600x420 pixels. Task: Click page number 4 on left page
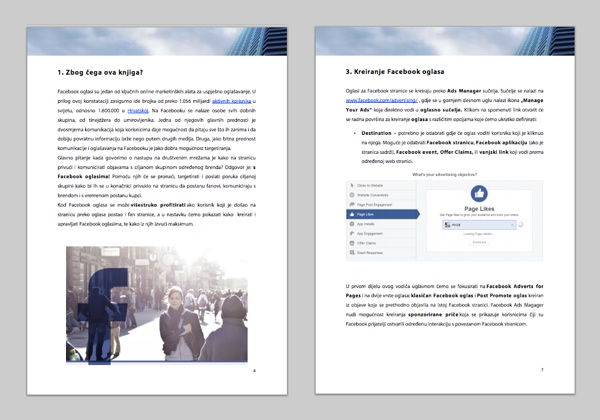tap(254, 371)
